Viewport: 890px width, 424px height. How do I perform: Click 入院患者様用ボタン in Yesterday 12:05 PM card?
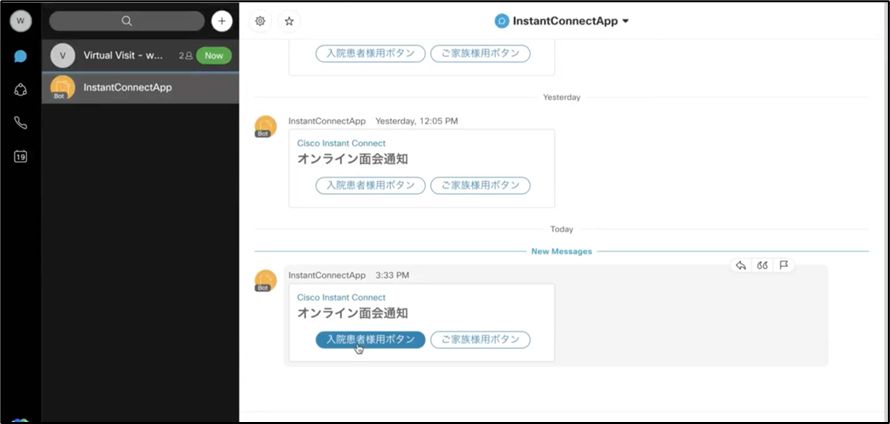370,186
